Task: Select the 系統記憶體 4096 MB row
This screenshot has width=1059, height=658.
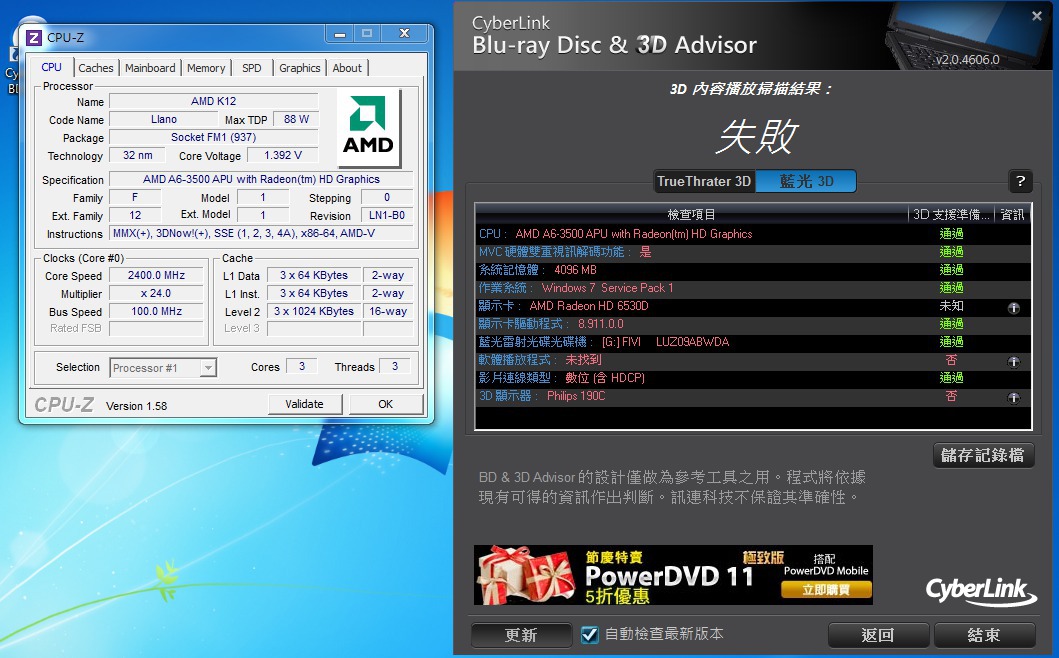Action: click(753, 270)
